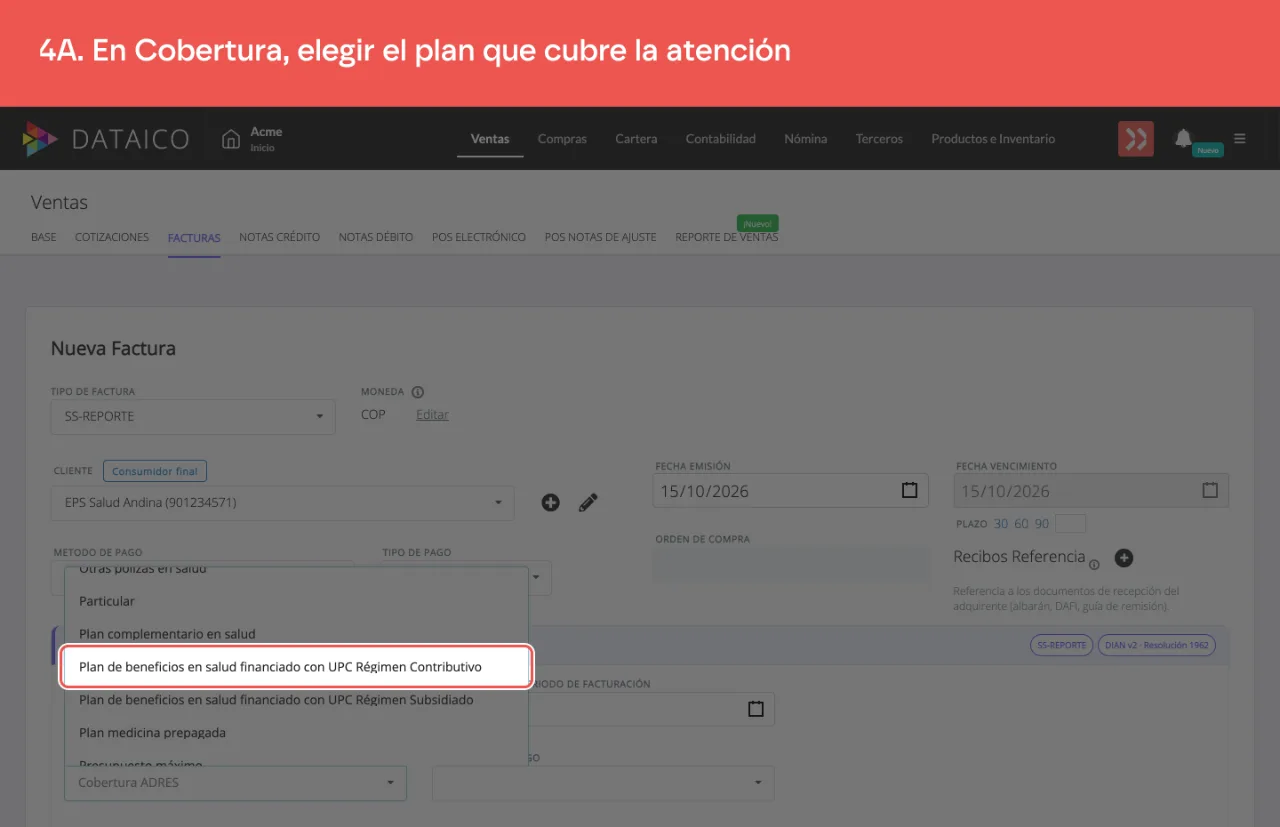Expand Tipo de Factura SS-REPORTE dropdown

pos(193,416)
